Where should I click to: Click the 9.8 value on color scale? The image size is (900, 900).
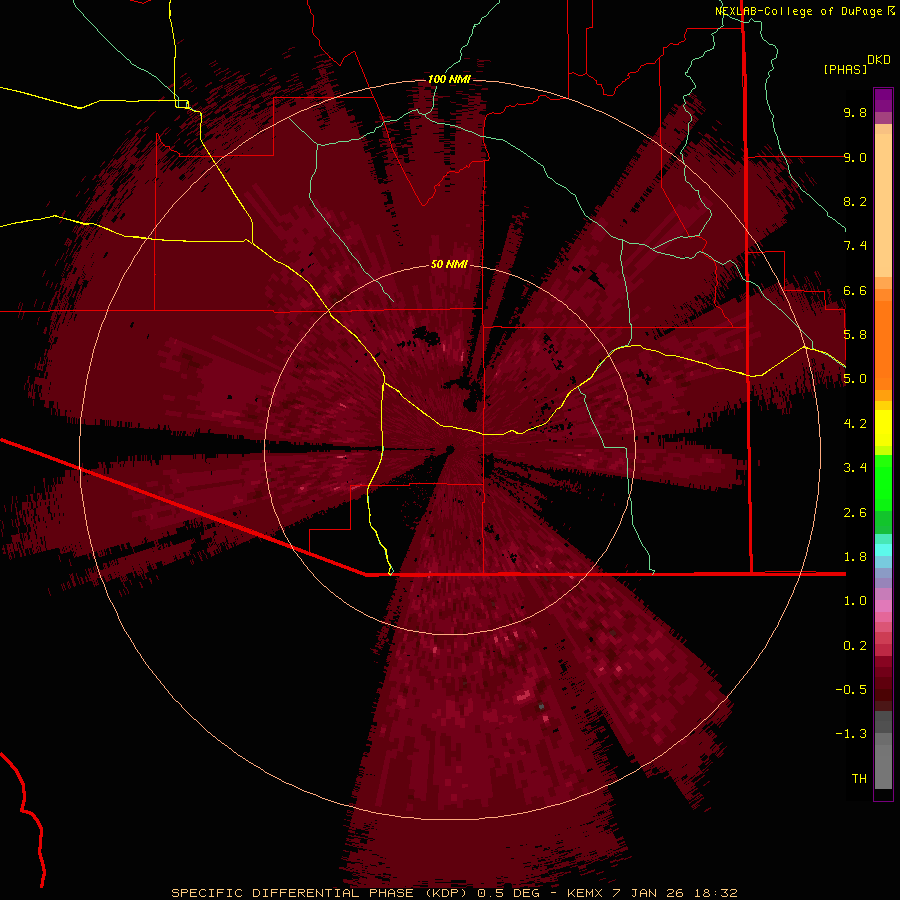pos(855,112)
